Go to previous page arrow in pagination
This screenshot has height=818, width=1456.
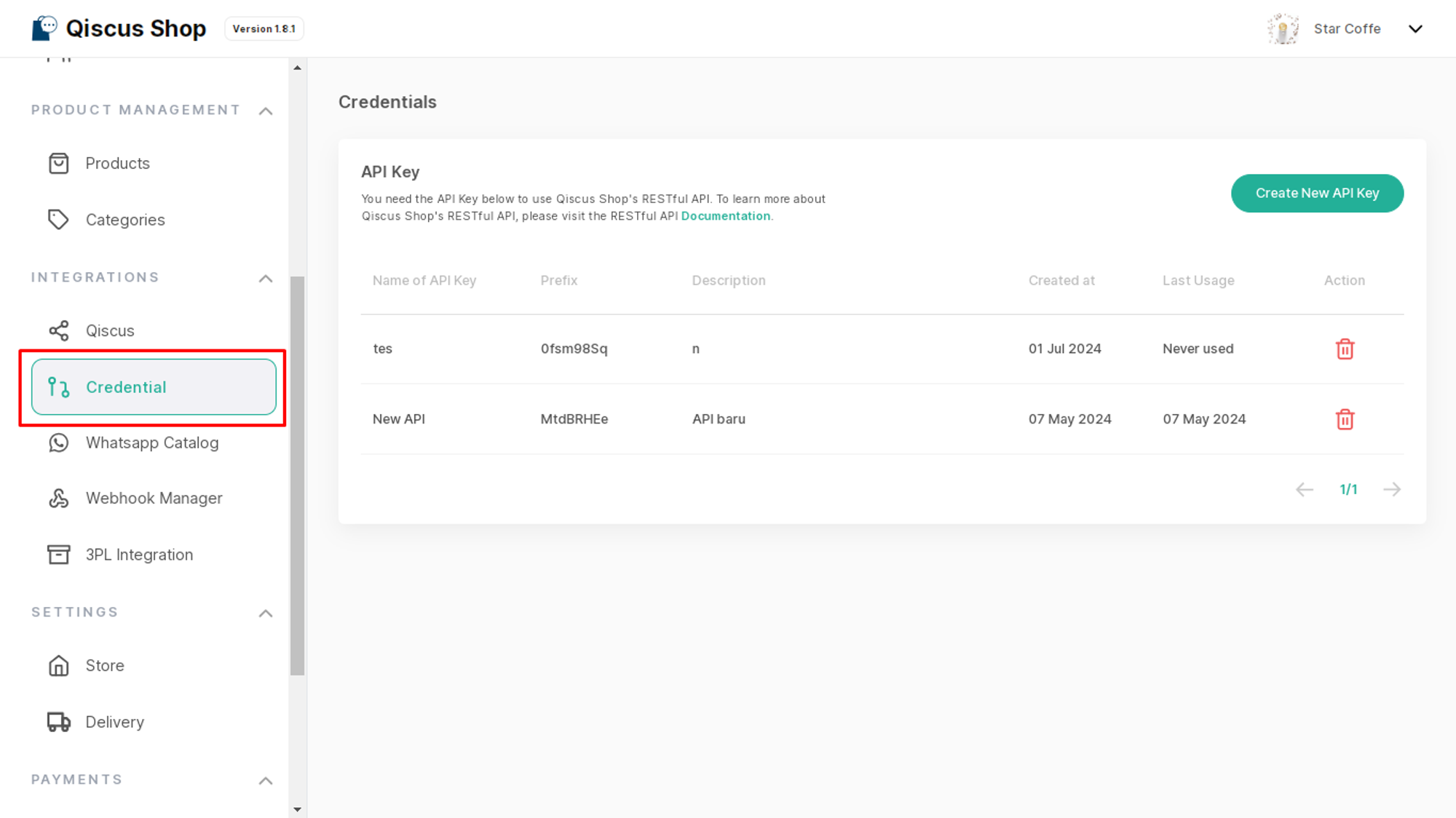coord(1304,489)
